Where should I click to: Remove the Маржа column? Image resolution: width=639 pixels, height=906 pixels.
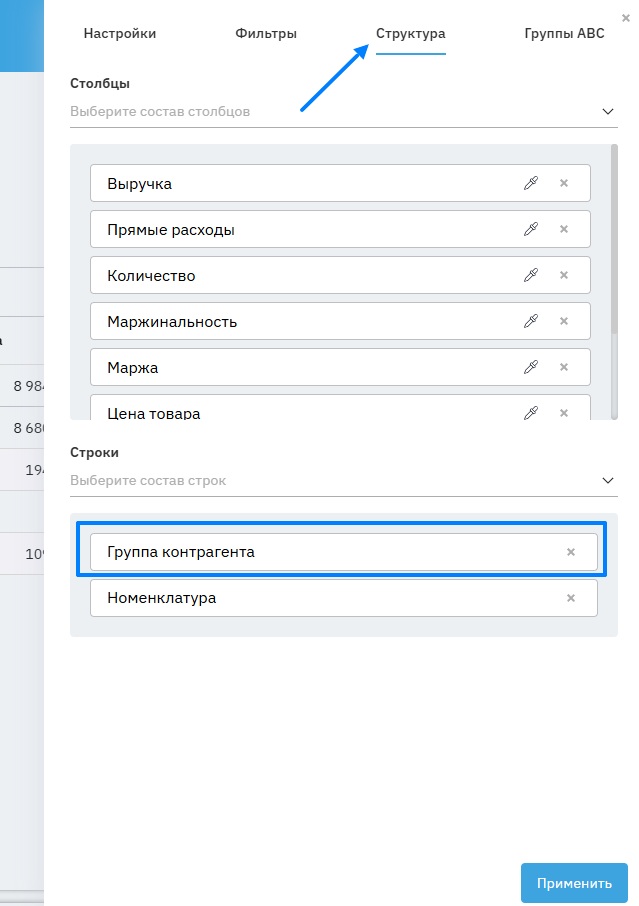[564, 367]
